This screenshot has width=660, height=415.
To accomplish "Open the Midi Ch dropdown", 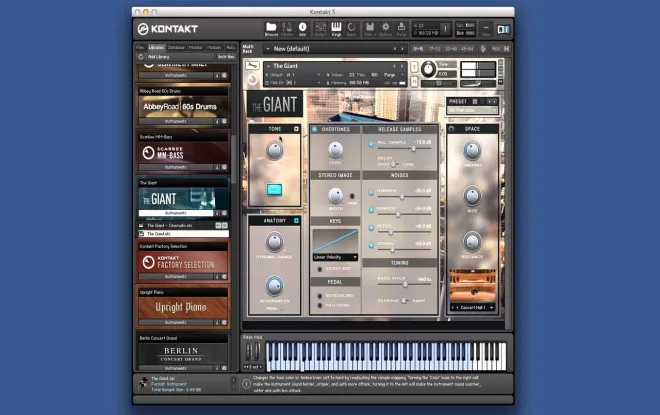I will click(x=293, y=83).
